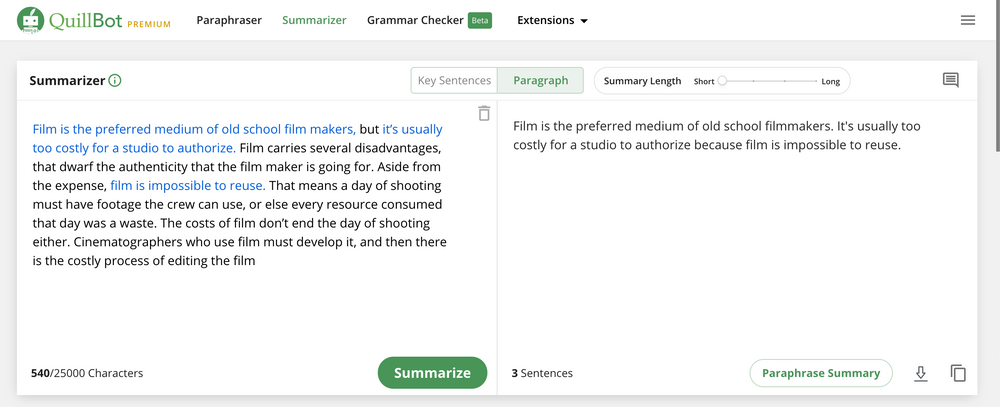The height and width of the screenshot is (407, 1000).
Task: Click inside the source text input area
Action: pyautogui.click(x=240, y=310)
